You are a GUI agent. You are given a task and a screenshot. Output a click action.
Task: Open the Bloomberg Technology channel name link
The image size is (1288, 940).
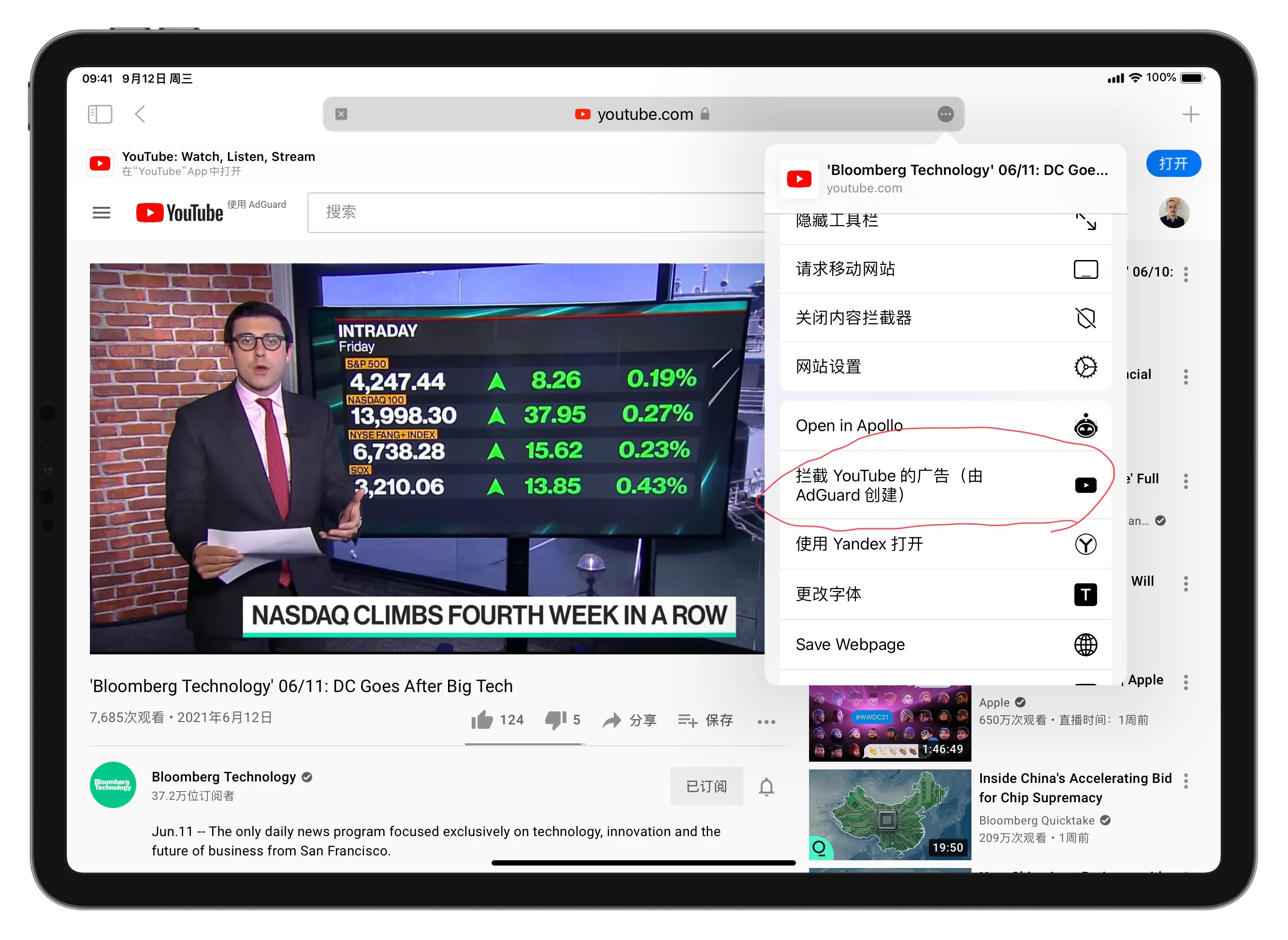click(224, 777)
